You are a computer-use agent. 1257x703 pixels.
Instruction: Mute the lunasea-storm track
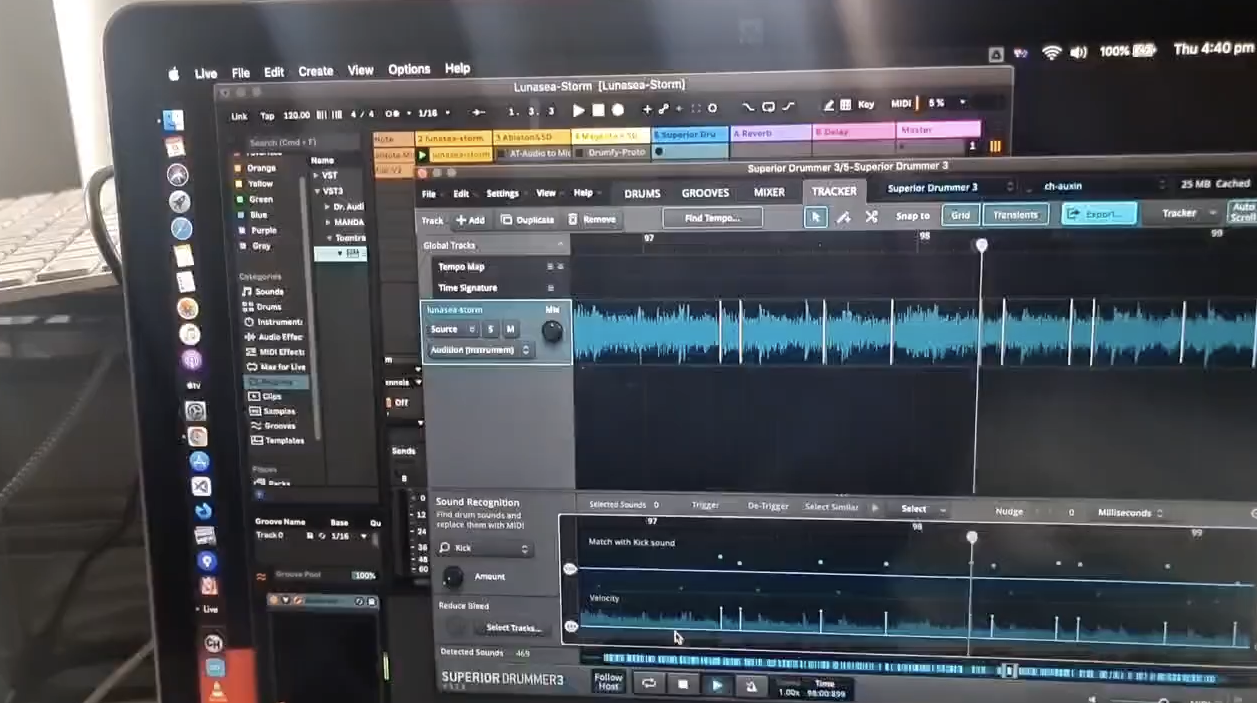(x=510, y=329)
